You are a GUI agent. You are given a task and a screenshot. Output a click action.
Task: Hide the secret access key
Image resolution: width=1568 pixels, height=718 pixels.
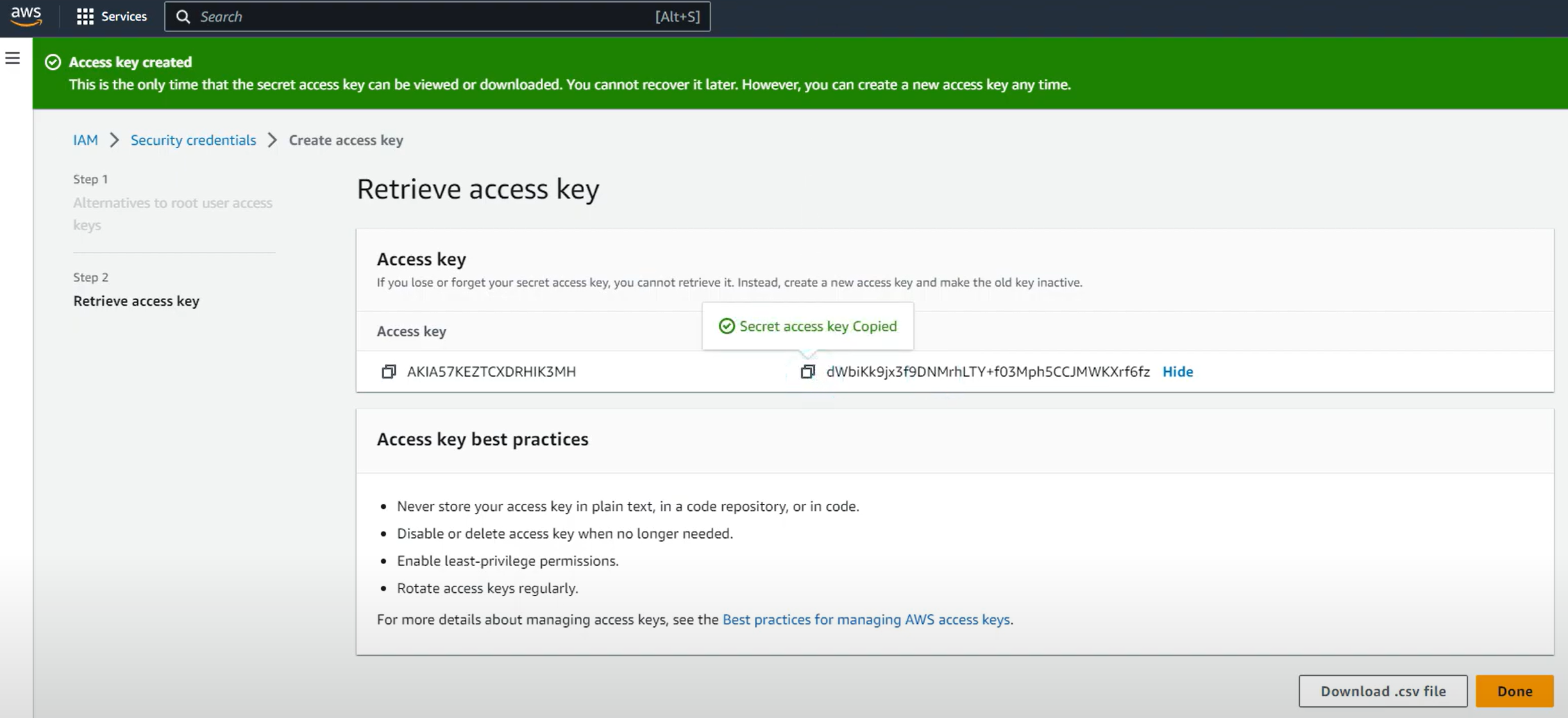tap(1177, 372)
